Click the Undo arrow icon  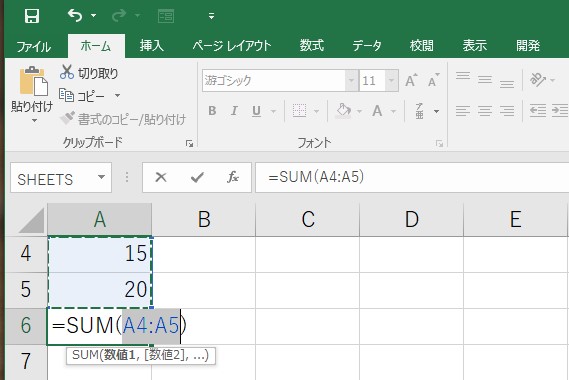coord(75,16)
